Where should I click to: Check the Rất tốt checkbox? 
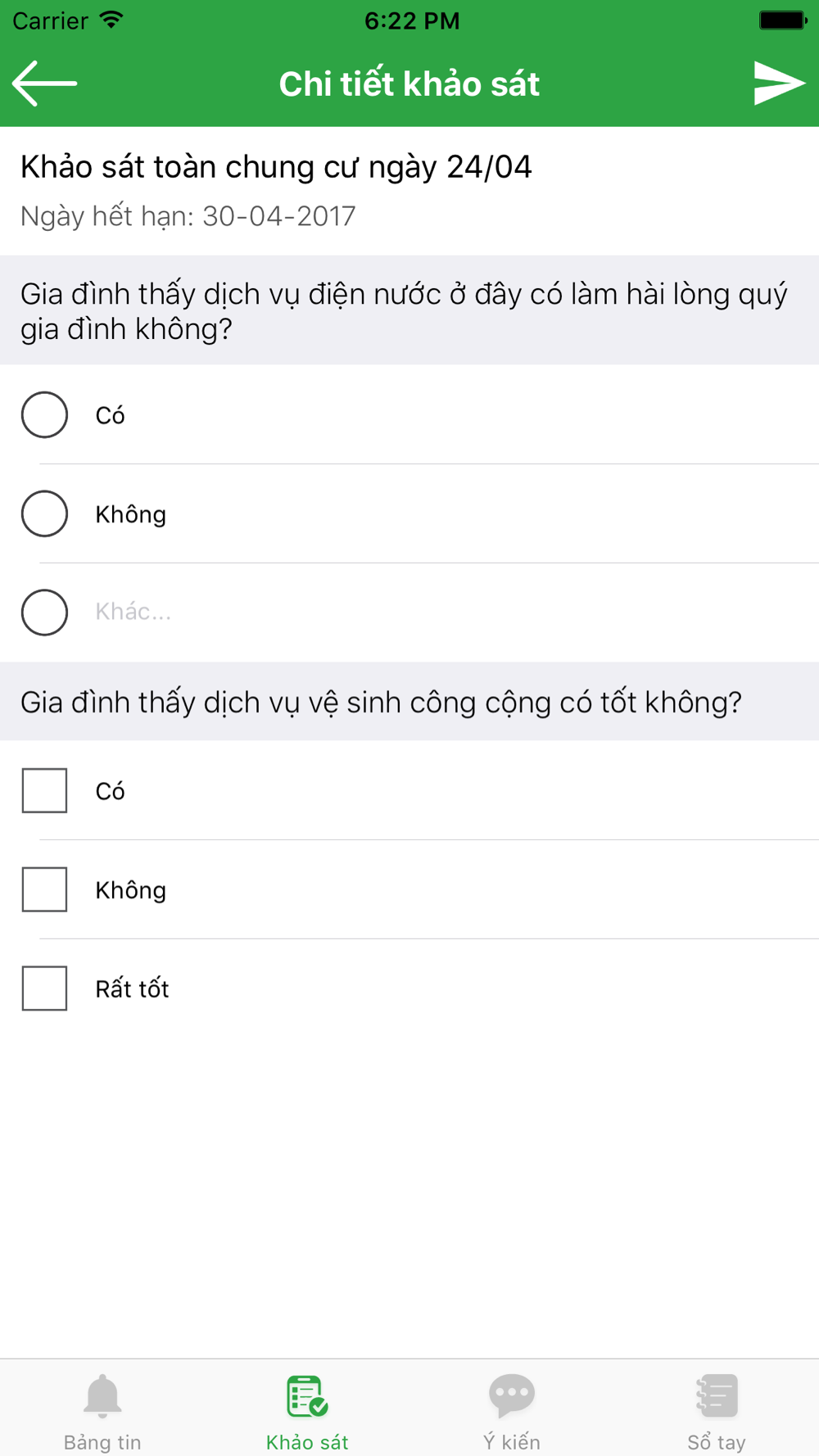coord(44,988)
